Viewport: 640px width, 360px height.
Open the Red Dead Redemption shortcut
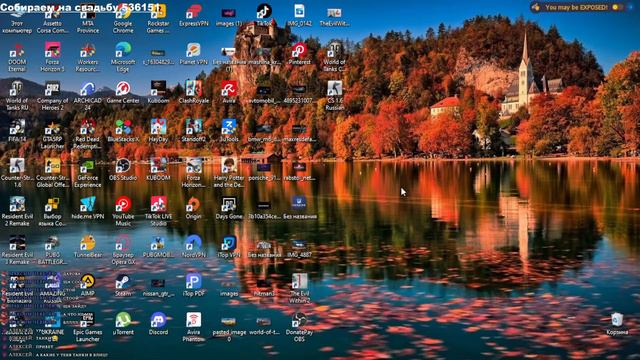88,135
